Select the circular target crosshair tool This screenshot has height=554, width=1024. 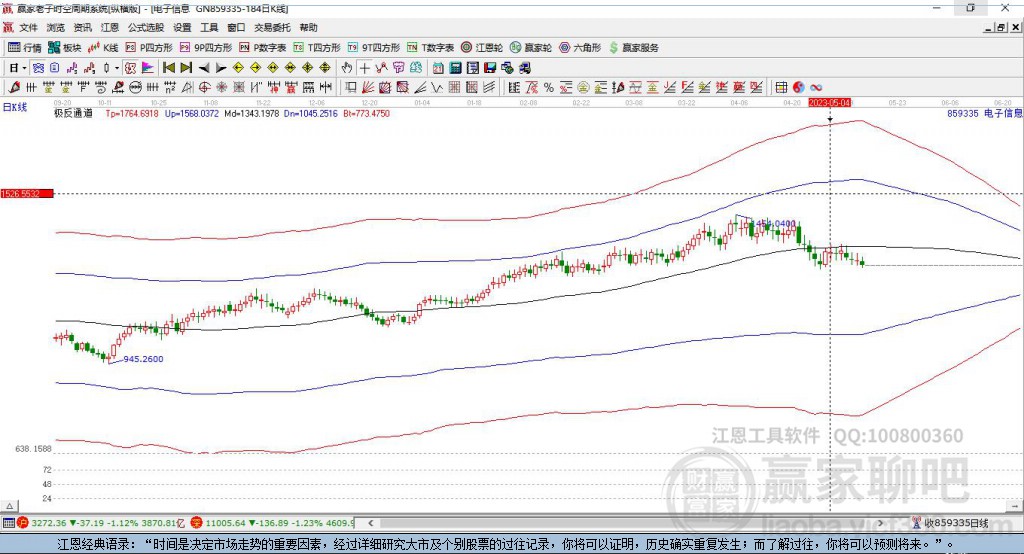click(204, 87)
